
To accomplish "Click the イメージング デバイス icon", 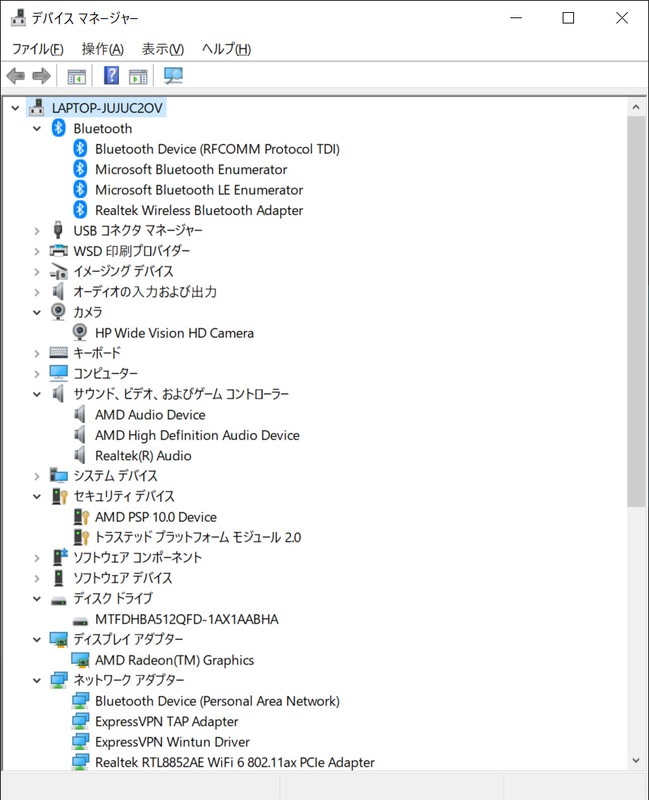I will (59, 271).
